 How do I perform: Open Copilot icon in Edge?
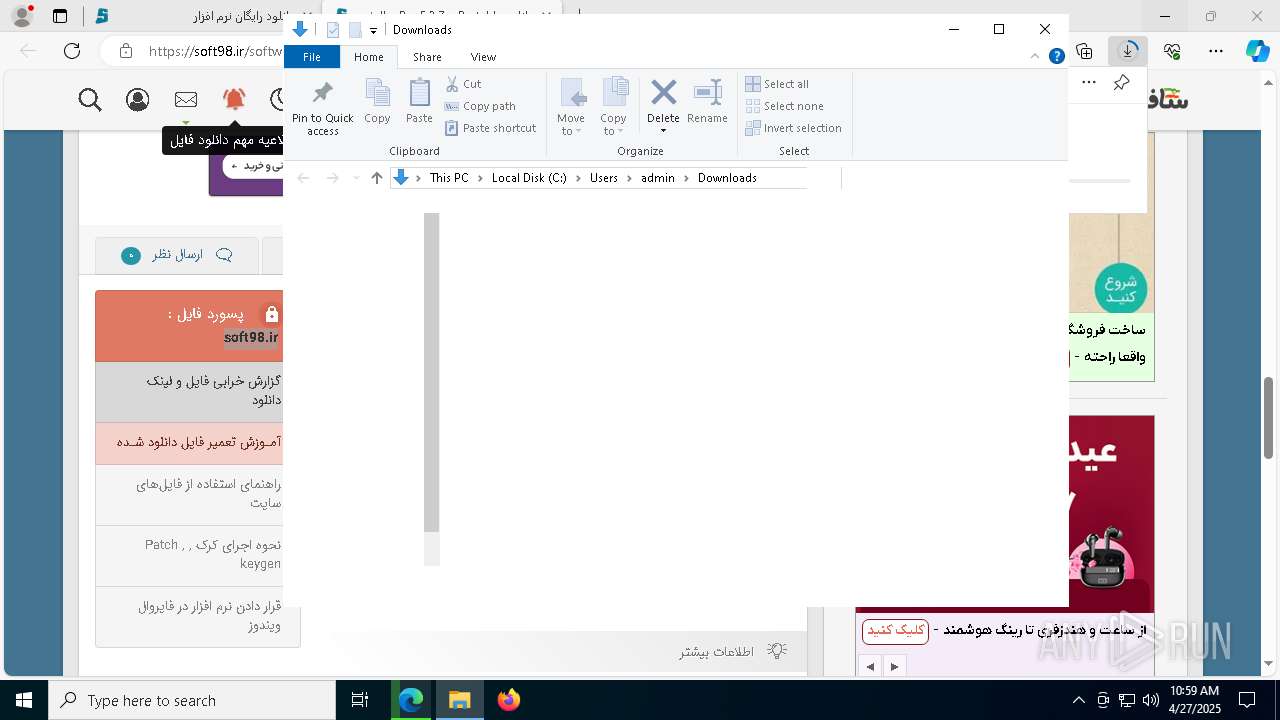1257,51
